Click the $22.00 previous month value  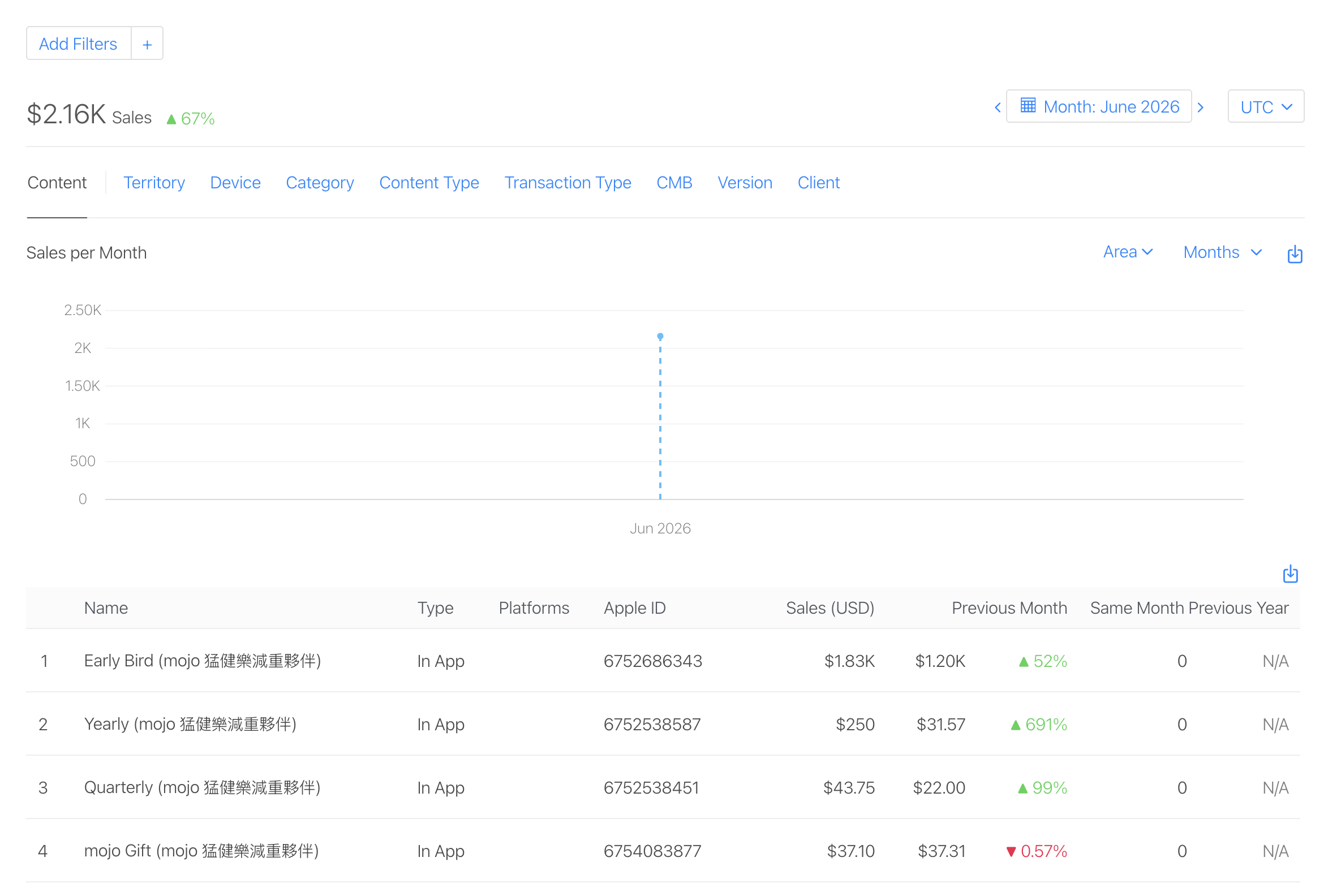click(939, 788)
